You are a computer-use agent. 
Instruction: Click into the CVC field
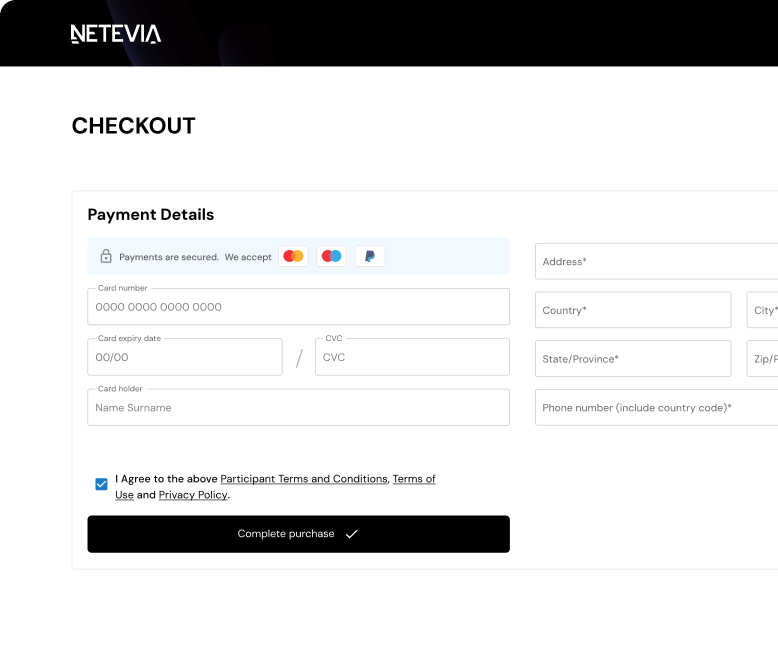(x=412, y=357)
